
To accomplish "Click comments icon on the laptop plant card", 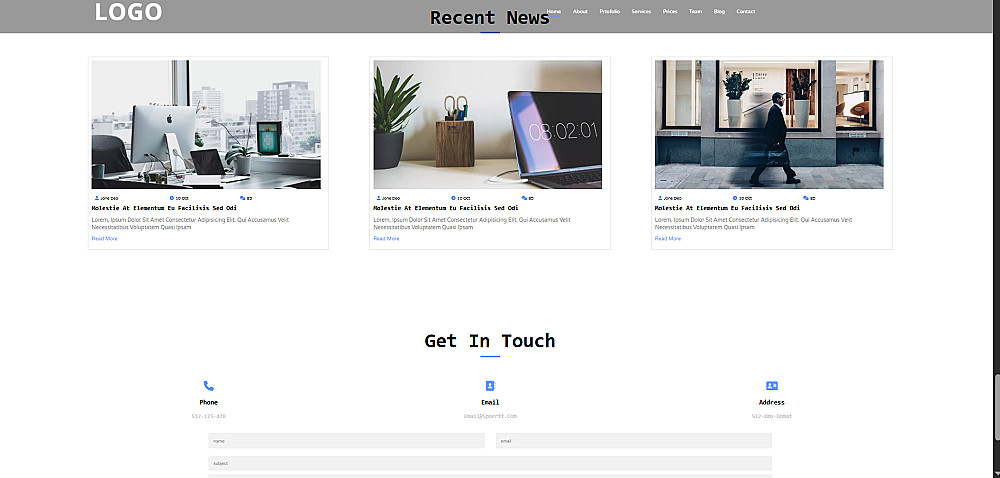I will pyautogui.click(x=524, y=198).
